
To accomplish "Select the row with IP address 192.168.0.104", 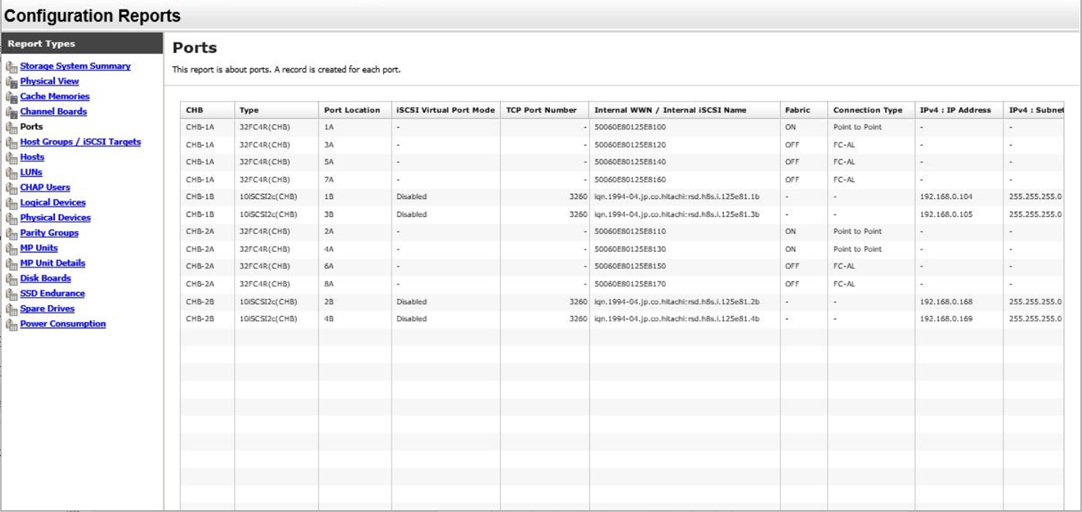I will coord(945,197).
